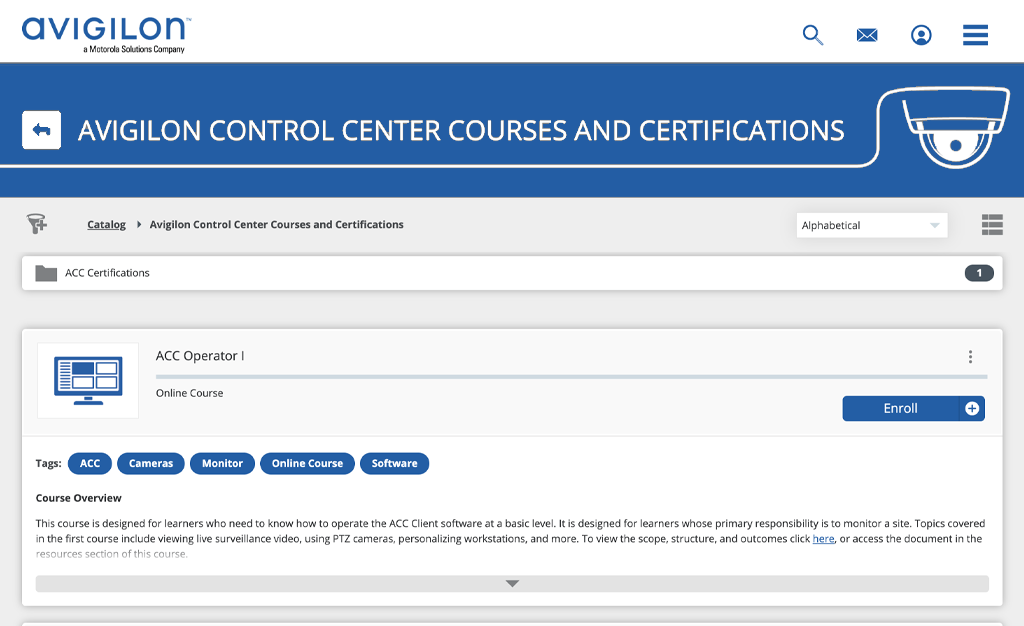Click the ACC Certifications count badge
Viewport: 1024px width, 626px height.
(979, 273)
